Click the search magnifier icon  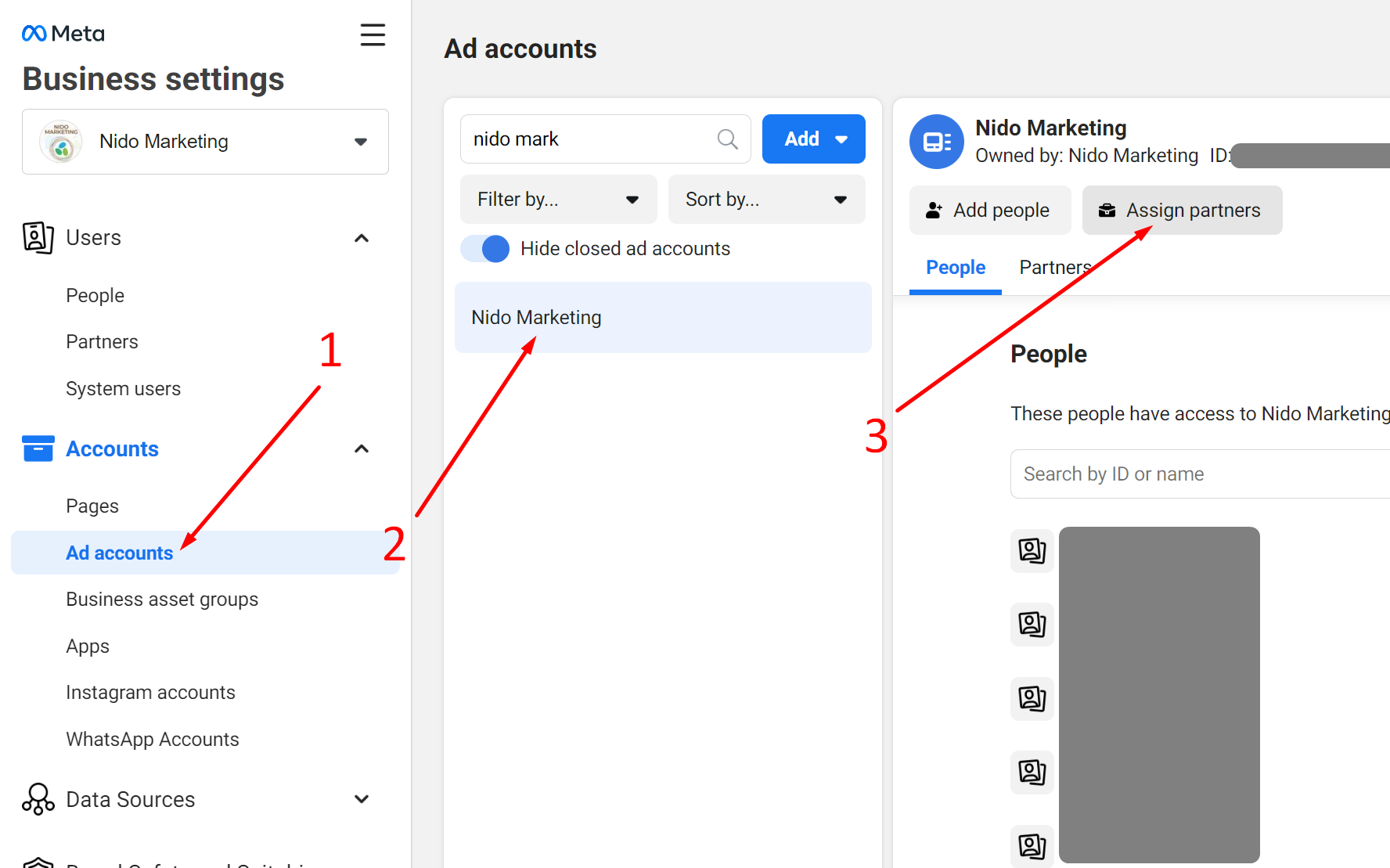pyautogui.click(x=727, y=139)
